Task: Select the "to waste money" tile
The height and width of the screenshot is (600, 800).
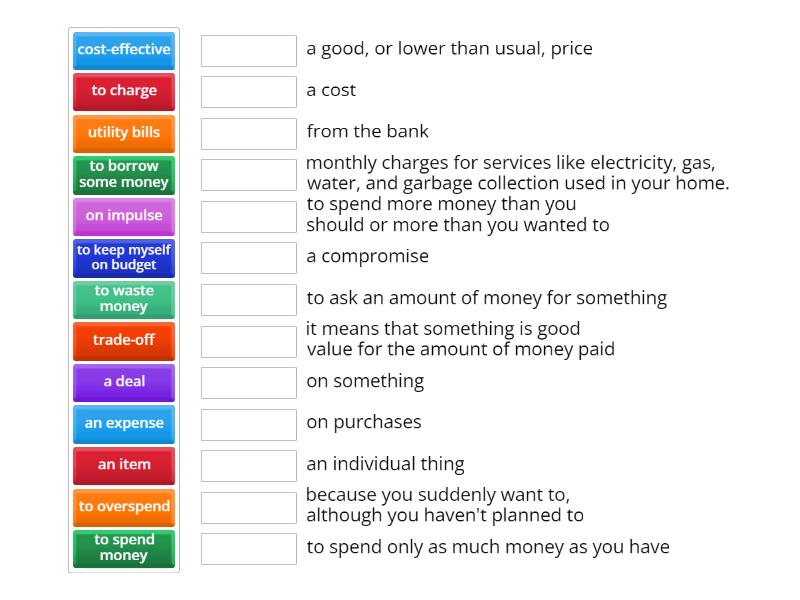Action: 123,298
